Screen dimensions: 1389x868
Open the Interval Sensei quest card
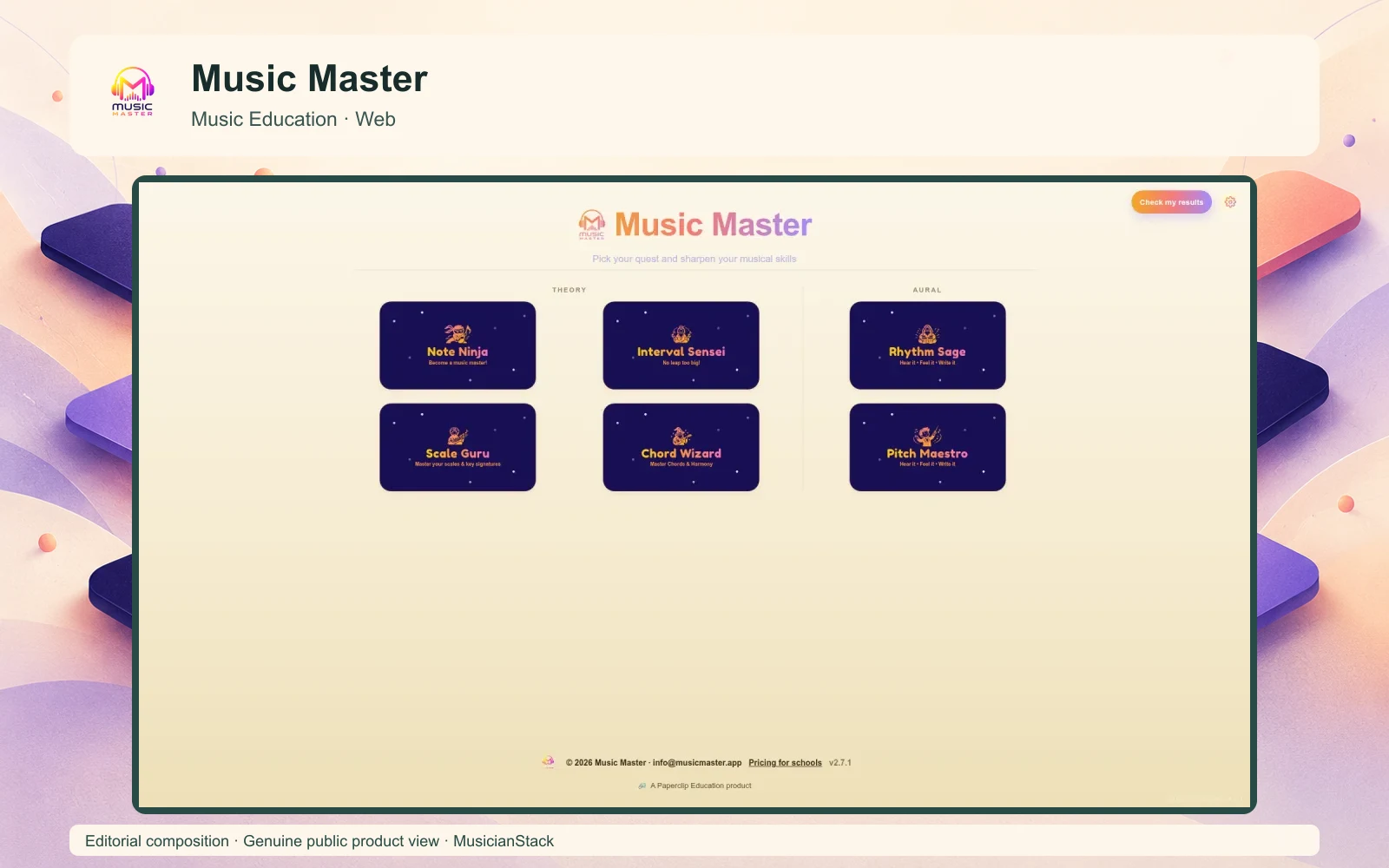pos(681,345)
